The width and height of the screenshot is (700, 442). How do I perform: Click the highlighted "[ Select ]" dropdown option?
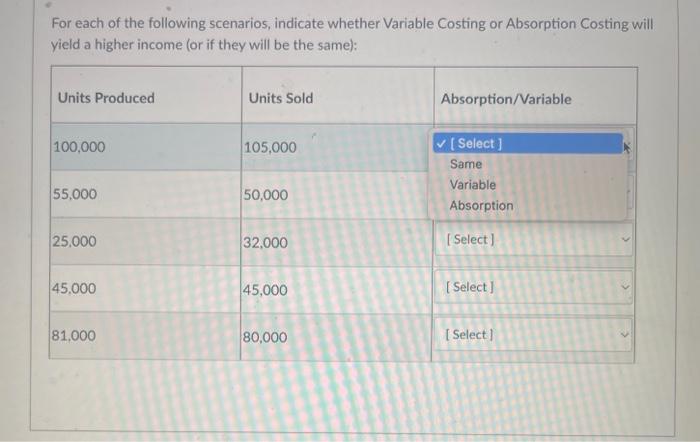coord(528,143)
